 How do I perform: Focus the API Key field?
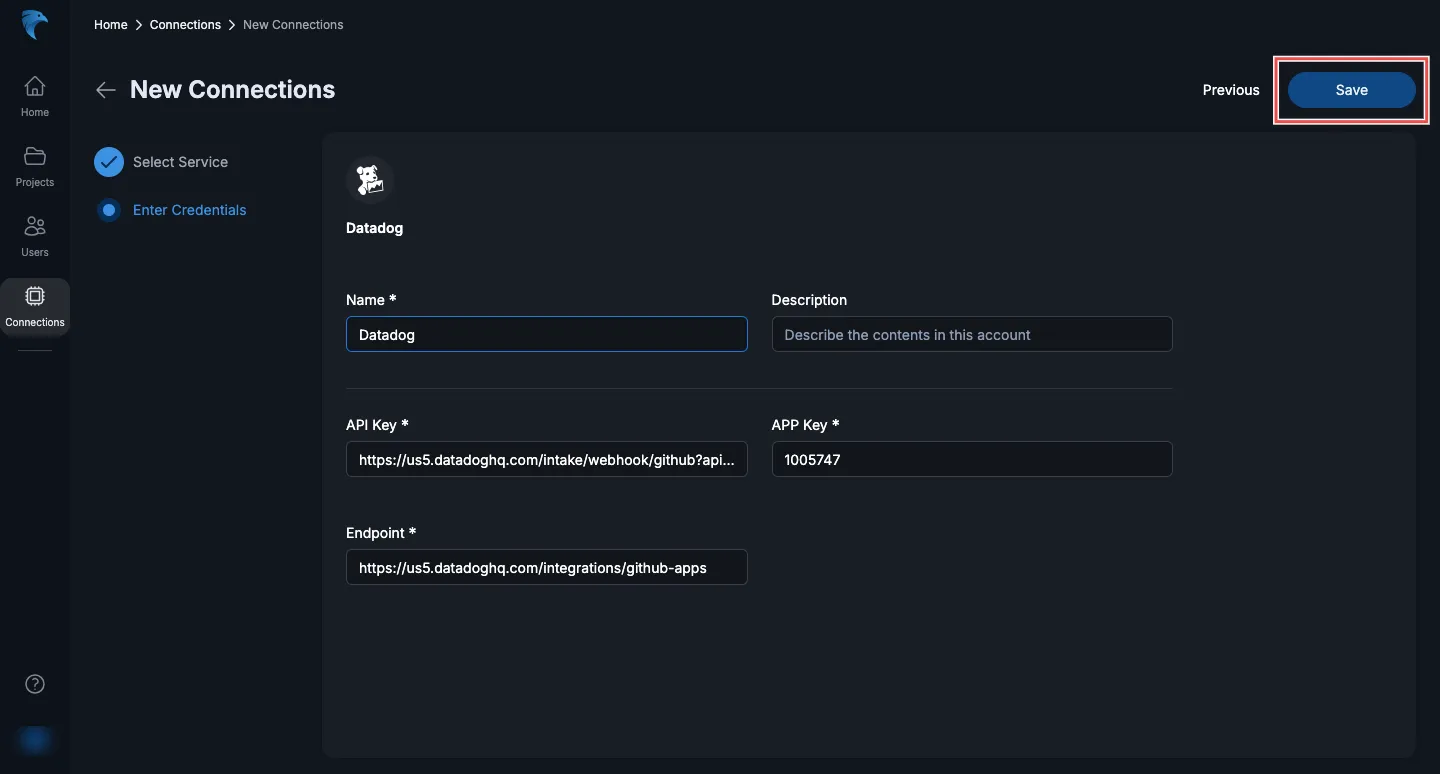pos(546,459)
